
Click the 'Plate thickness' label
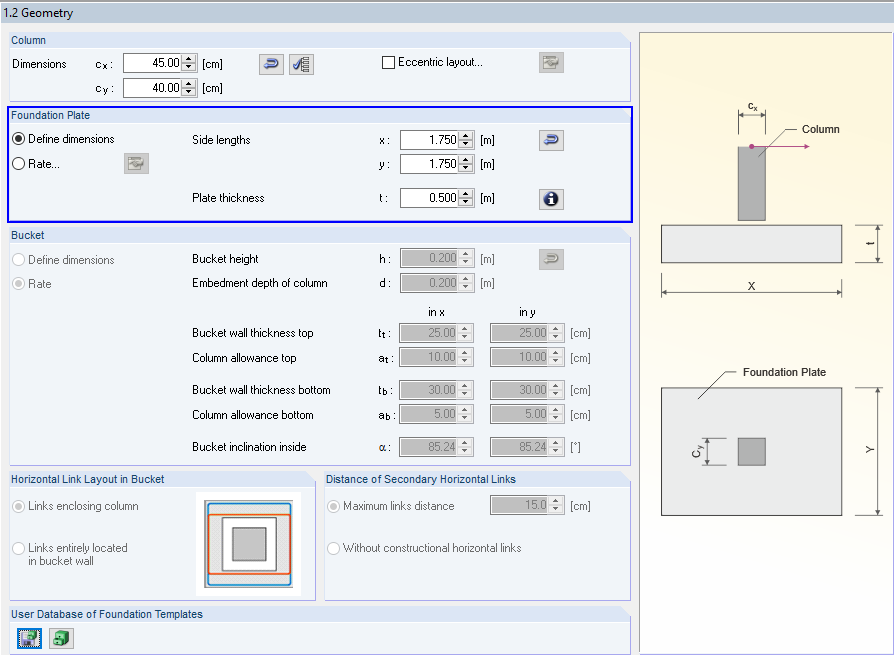click(228, 198)
